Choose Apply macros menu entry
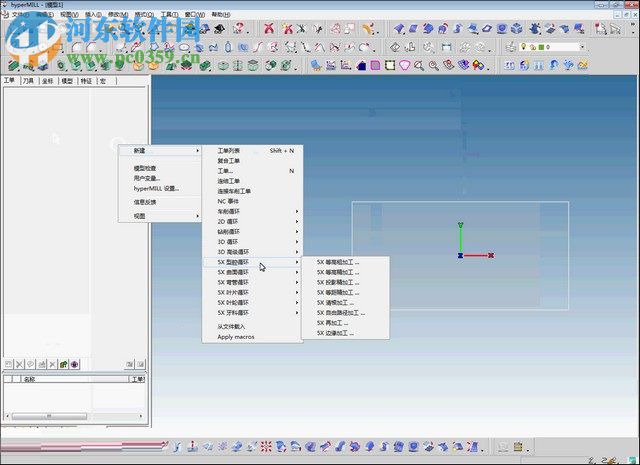 (236, 337)
